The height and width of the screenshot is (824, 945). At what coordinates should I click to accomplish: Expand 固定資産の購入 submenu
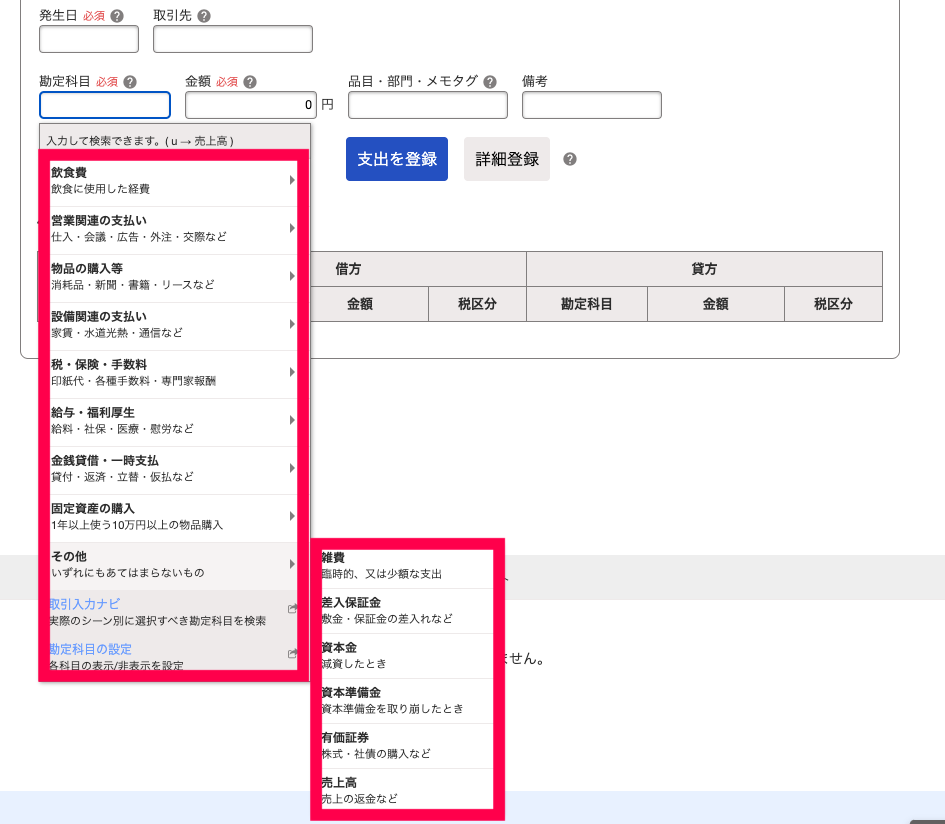291,516
